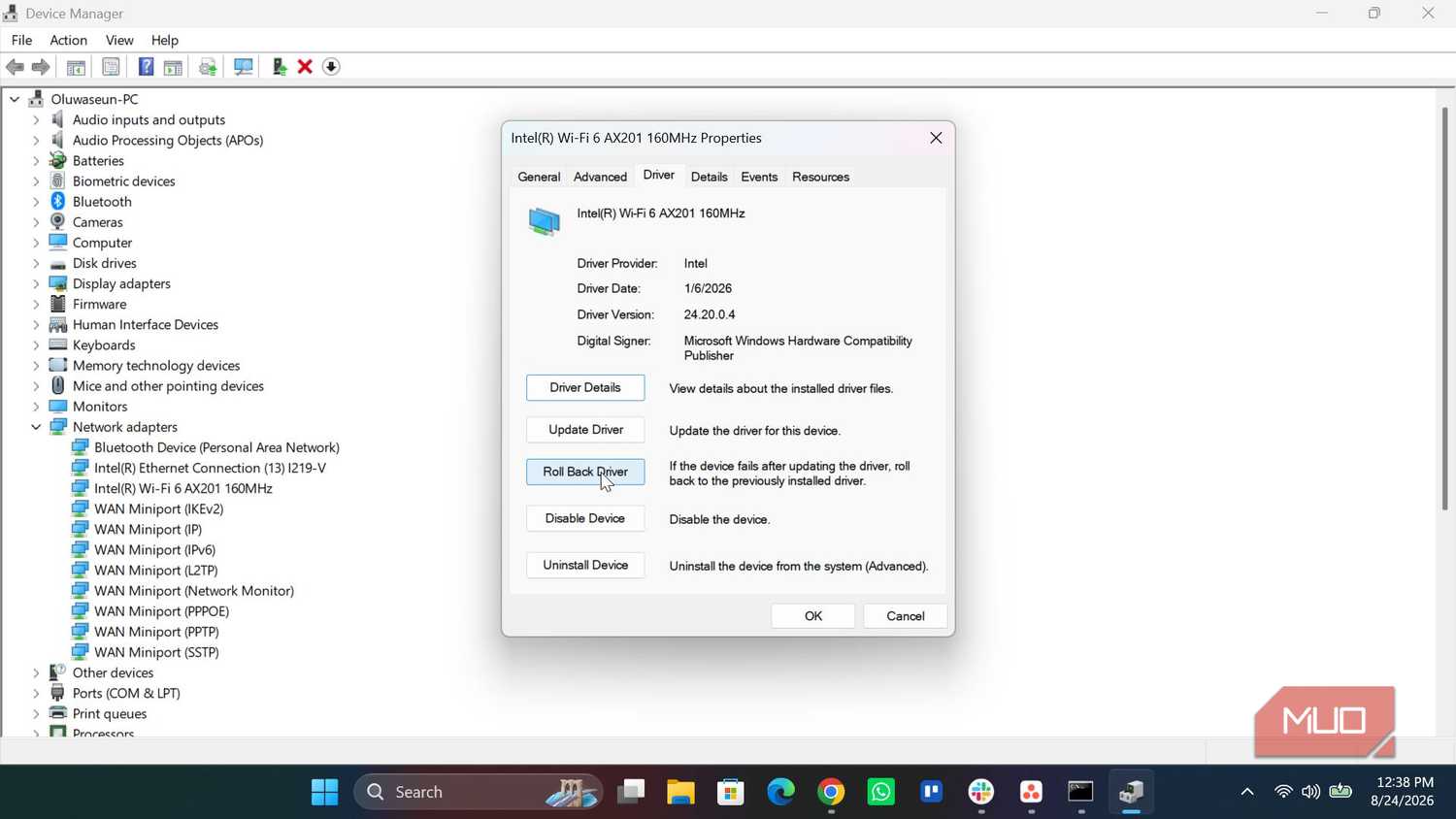Image resolution: width=1456 pixels, height=819 pixels.
Task: Select Intel(R) Ethernet Connection (13) I219-V
Action: 210,468
